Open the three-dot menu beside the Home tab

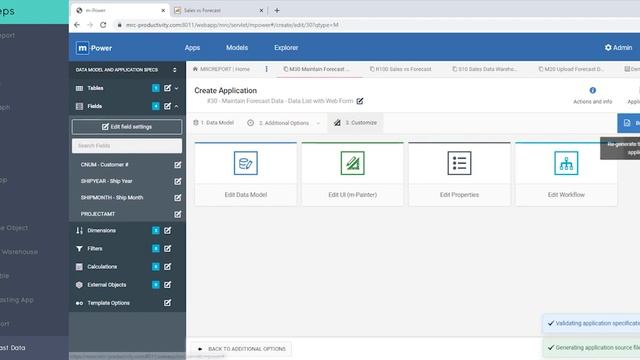267,69
